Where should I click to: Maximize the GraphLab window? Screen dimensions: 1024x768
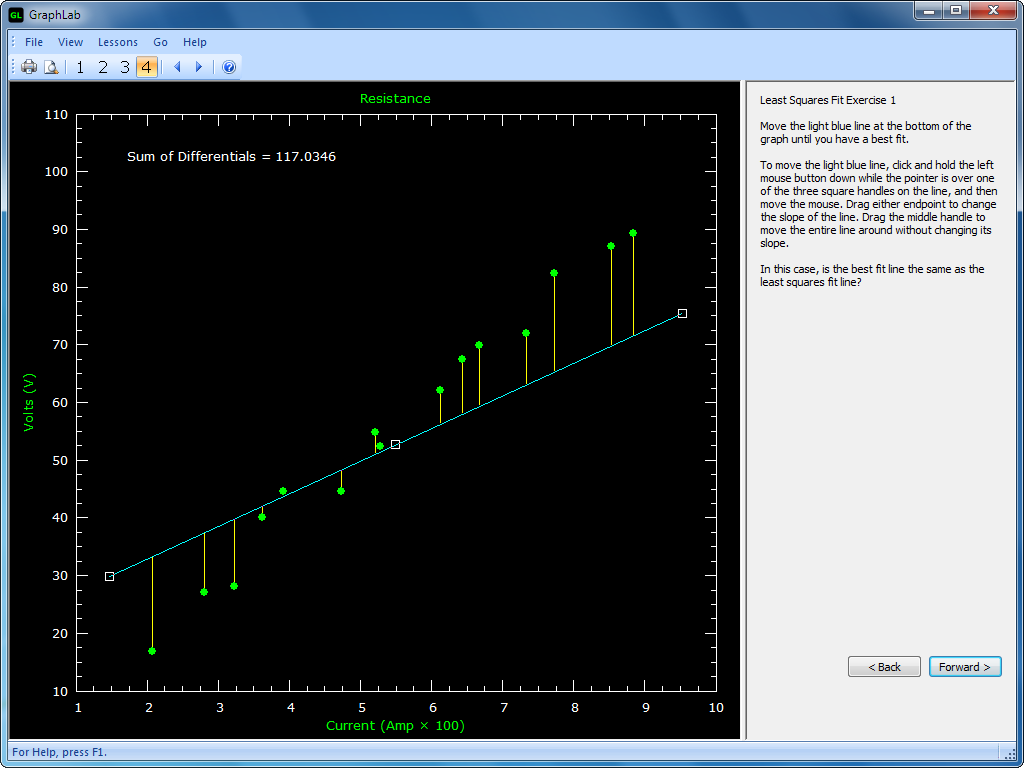click(x=956, y=10)
